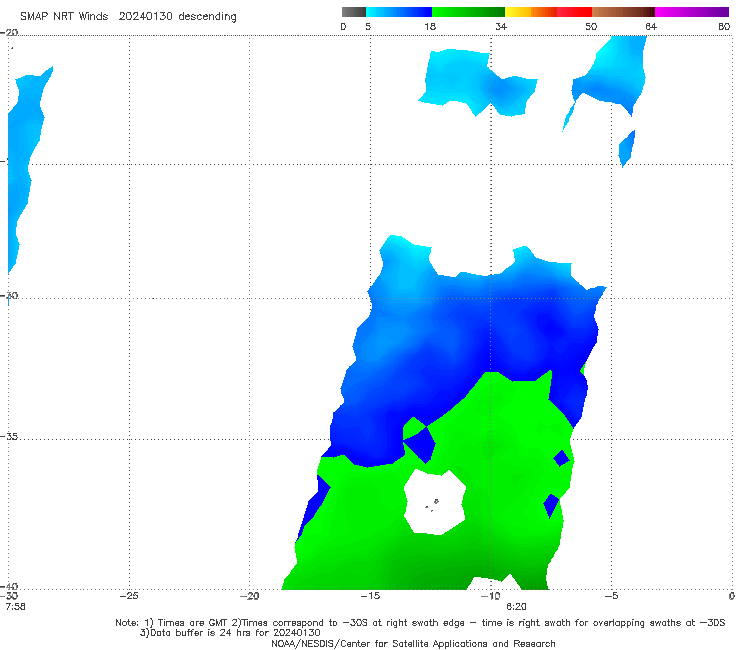Image resolution: width=740 pixels, height=650 pixels.
Task: Click the 'SMAP NRT Winds 20240130 descending' title
Action: 128,17
